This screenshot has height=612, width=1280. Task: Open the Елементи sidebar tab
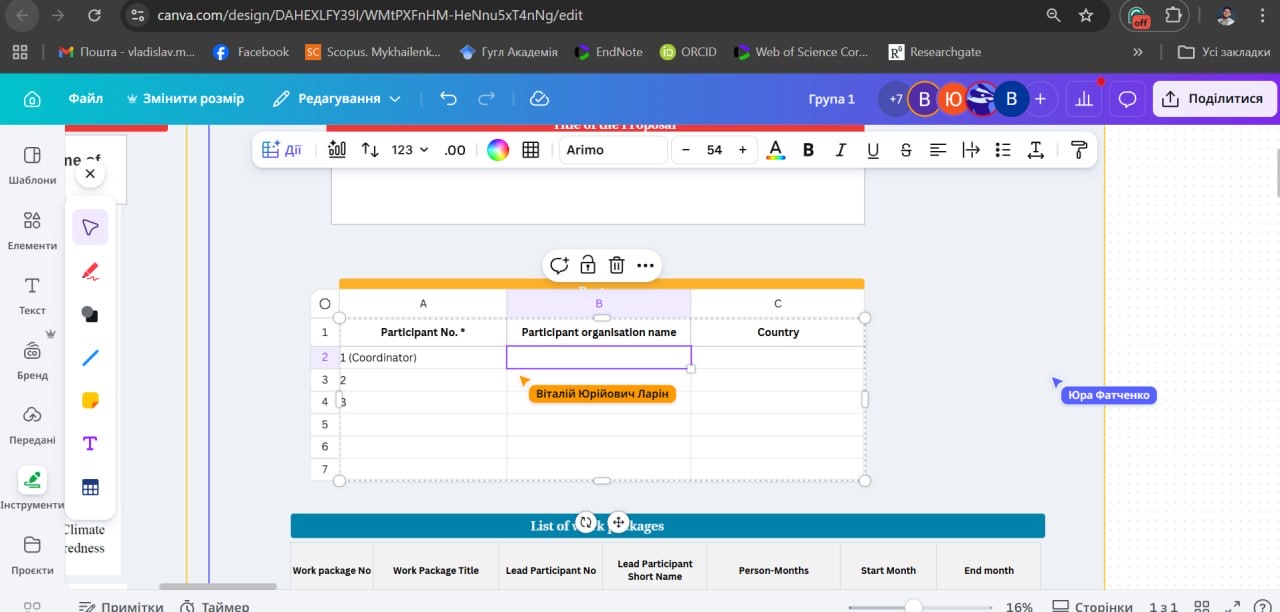[32, 229]
